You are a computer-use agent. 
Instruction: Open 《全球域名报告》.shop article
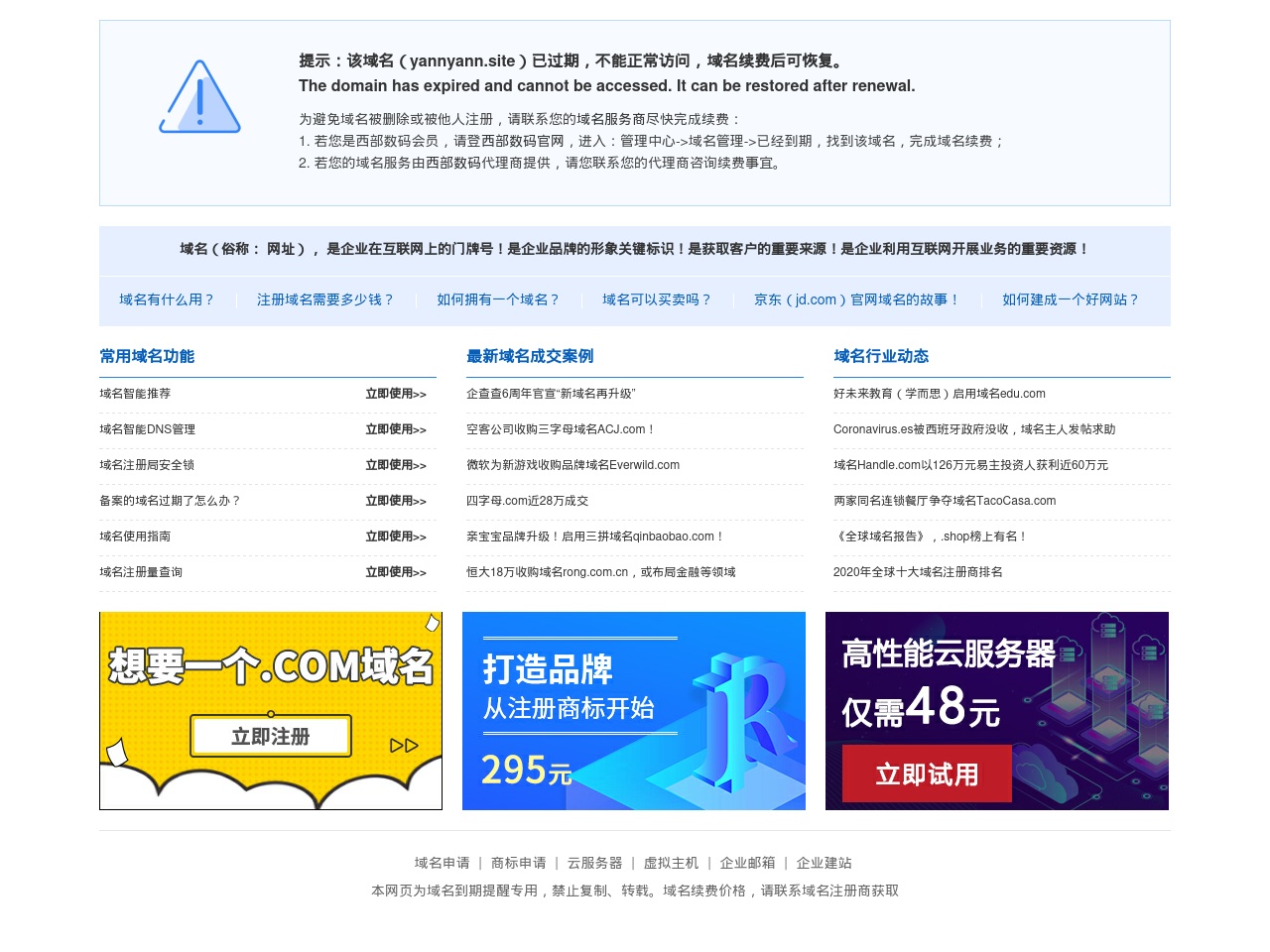[932, 536]
